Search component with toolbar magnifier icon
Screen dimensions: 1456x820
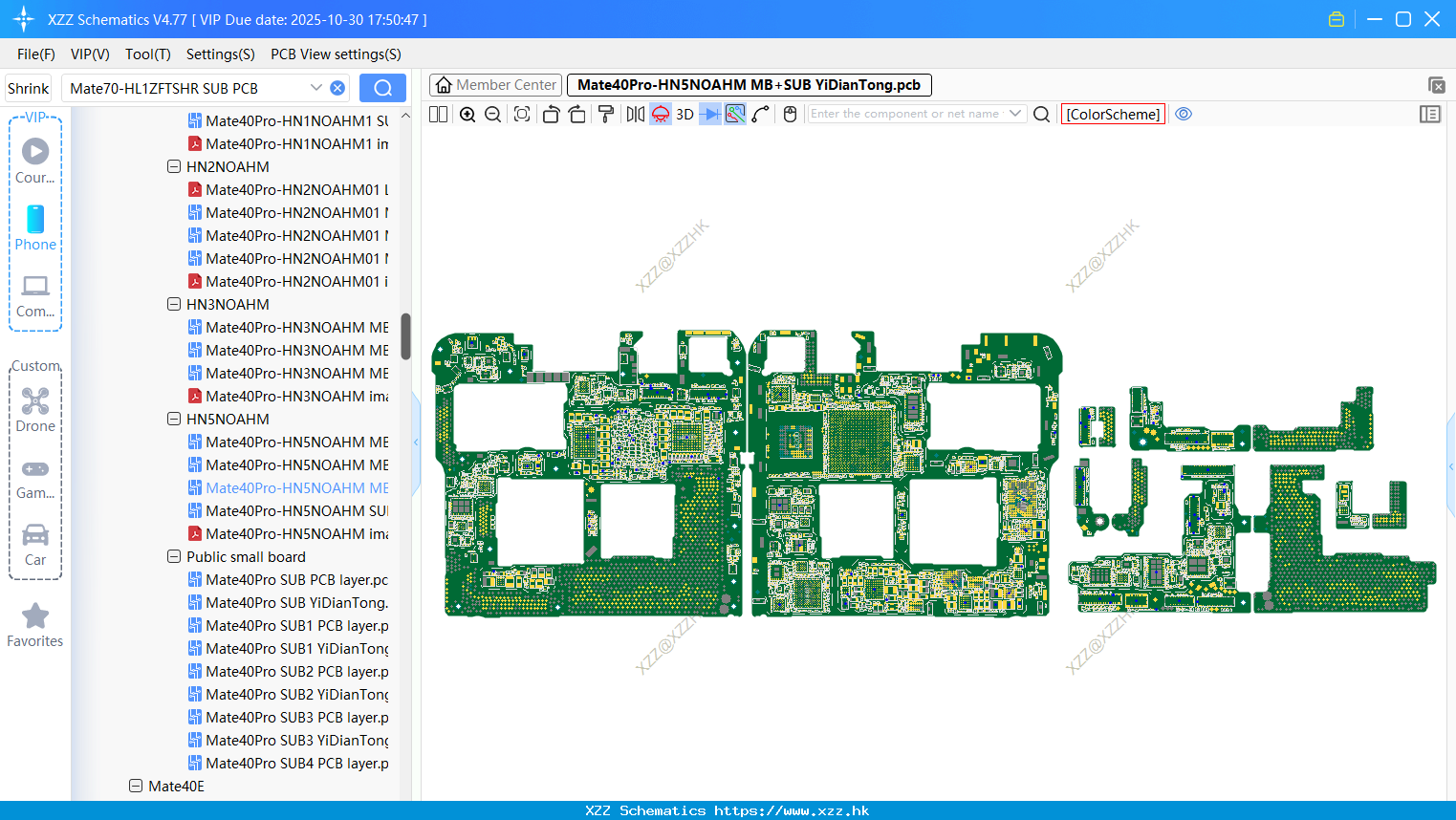pos(1041,114)
